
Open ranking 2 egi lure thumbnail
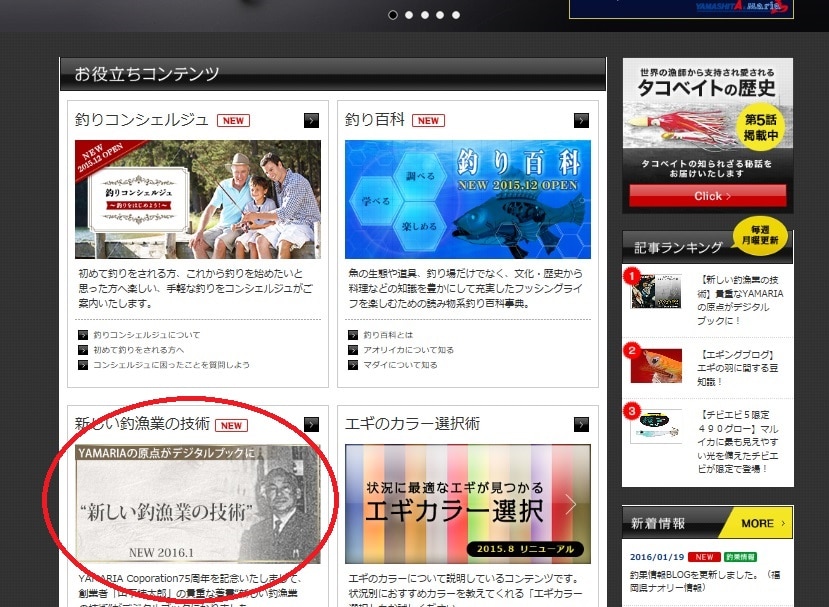[656, 365]
